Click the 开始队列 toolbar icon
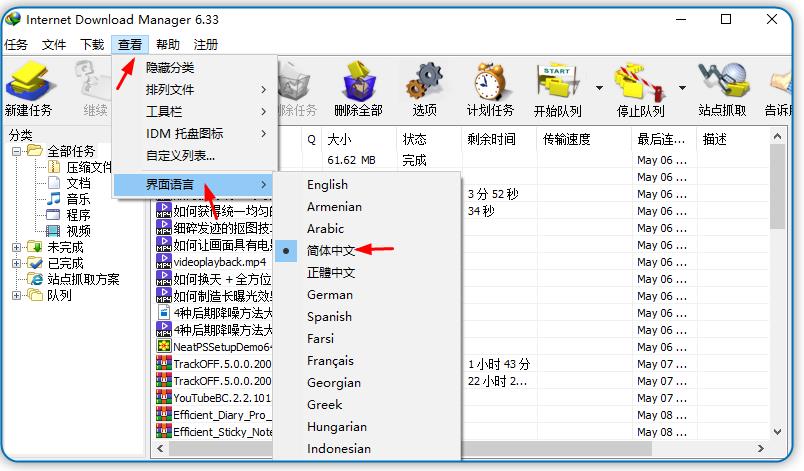 click(x=557, y=81)
